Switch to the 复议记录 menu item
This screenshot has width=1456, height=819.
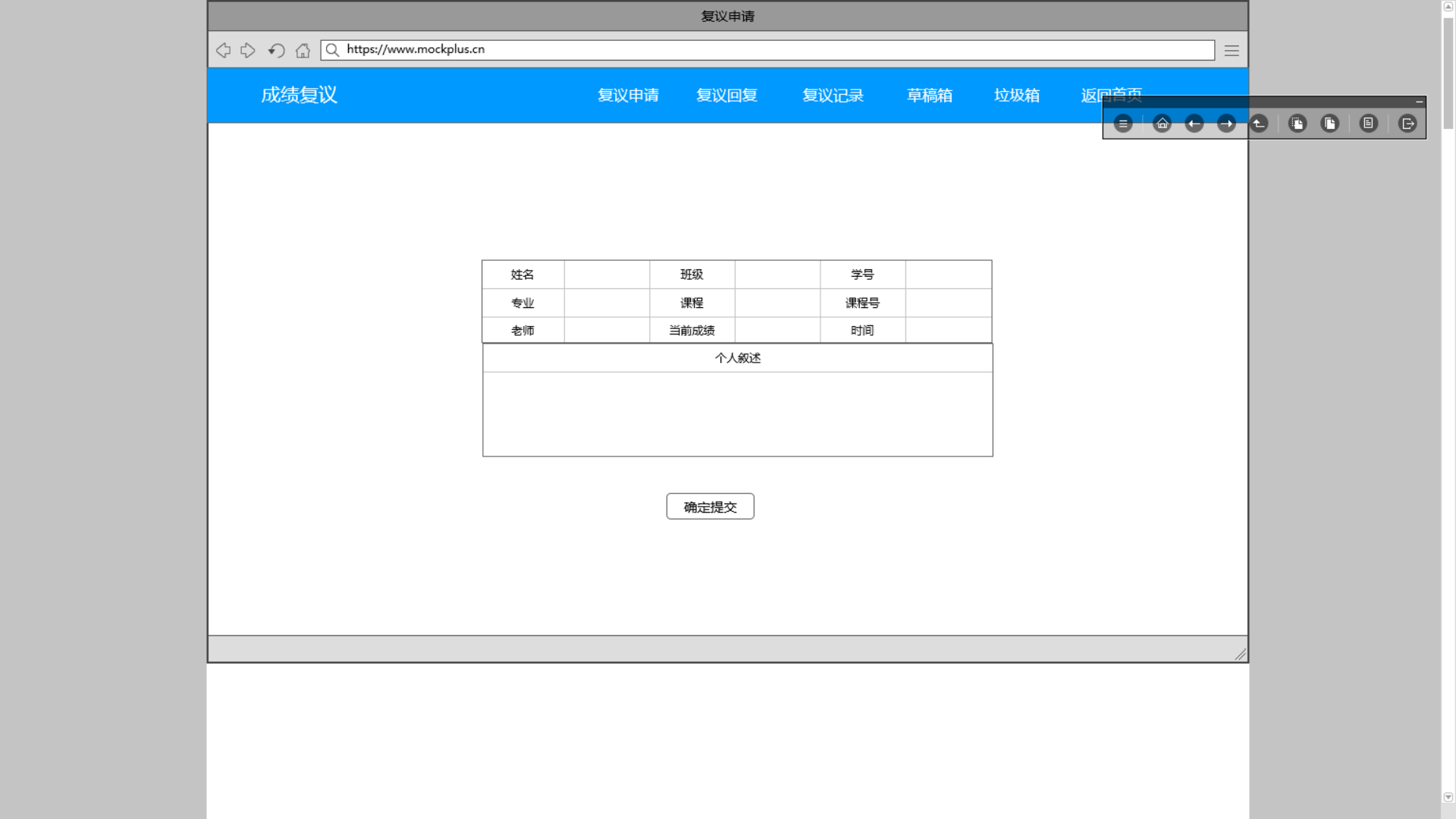[833, 96]
